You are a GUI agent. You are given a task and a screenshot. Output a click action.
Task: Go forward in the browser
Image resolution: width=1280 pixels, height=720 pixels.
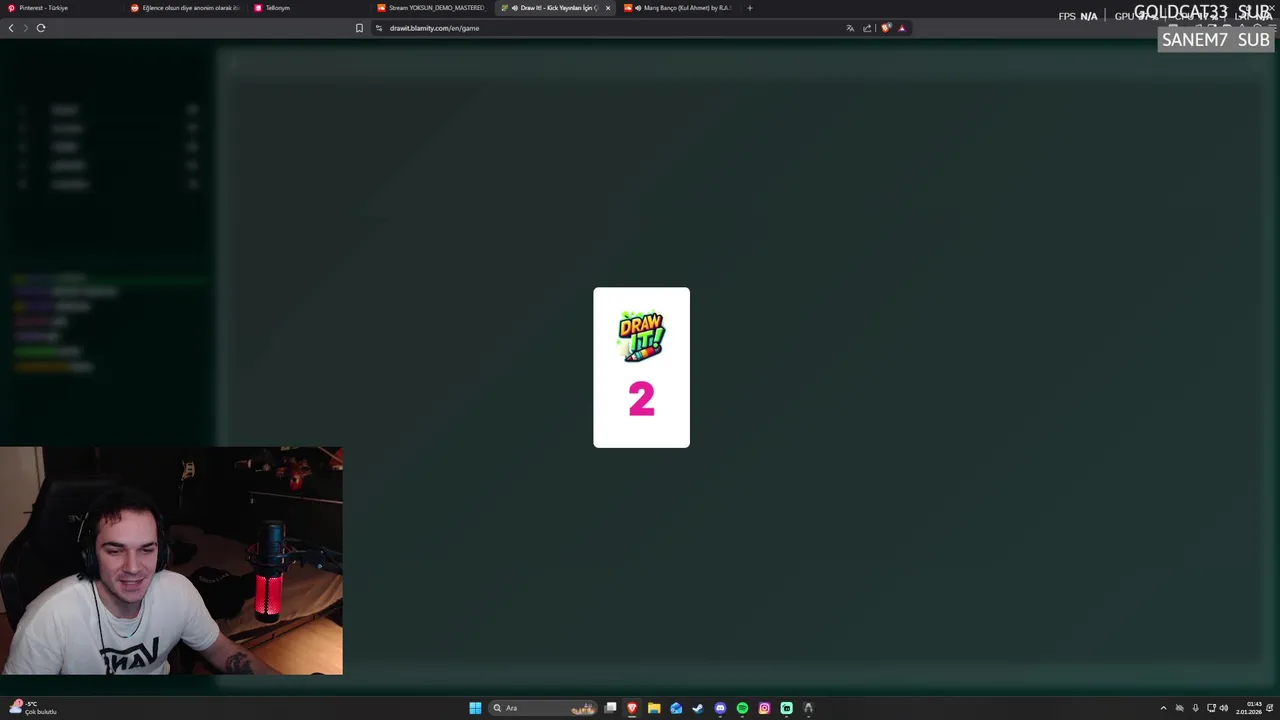coord(26,28)
